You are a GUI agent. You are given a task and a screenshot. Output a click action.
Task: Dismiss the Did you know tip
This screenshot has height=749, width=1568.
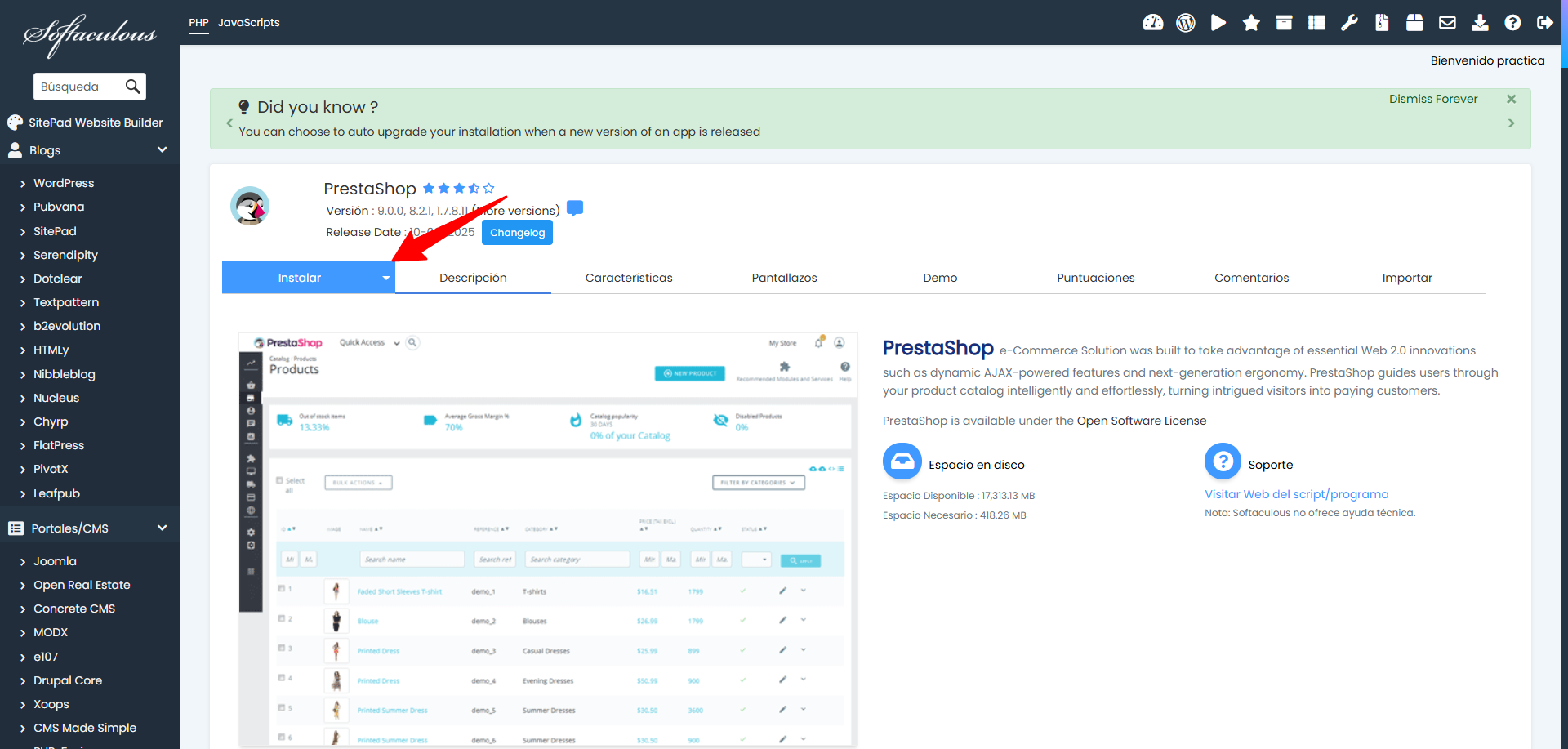coord(1511,99)
